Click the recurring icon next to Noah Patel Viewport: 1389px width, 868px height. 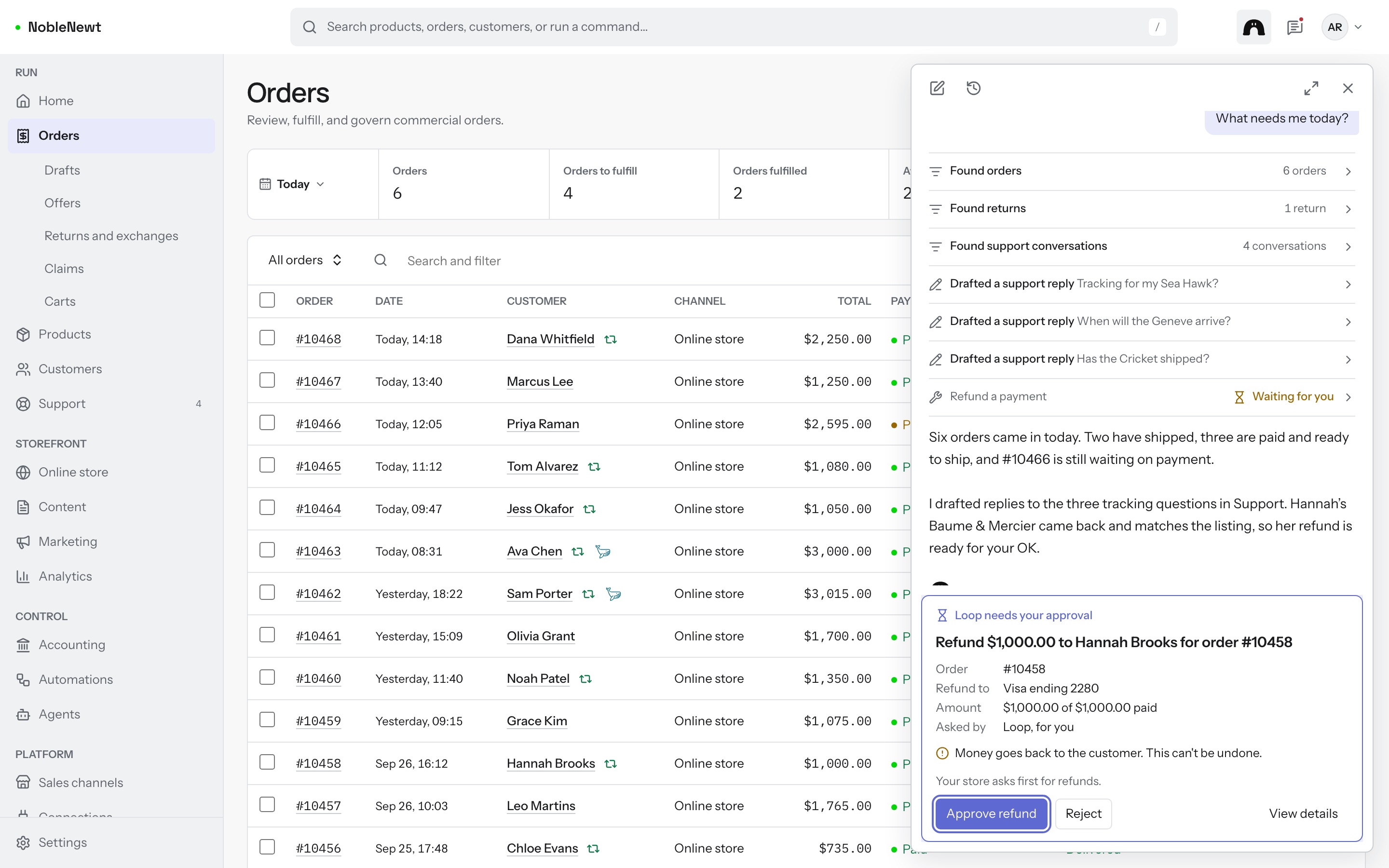click(586, 678)
